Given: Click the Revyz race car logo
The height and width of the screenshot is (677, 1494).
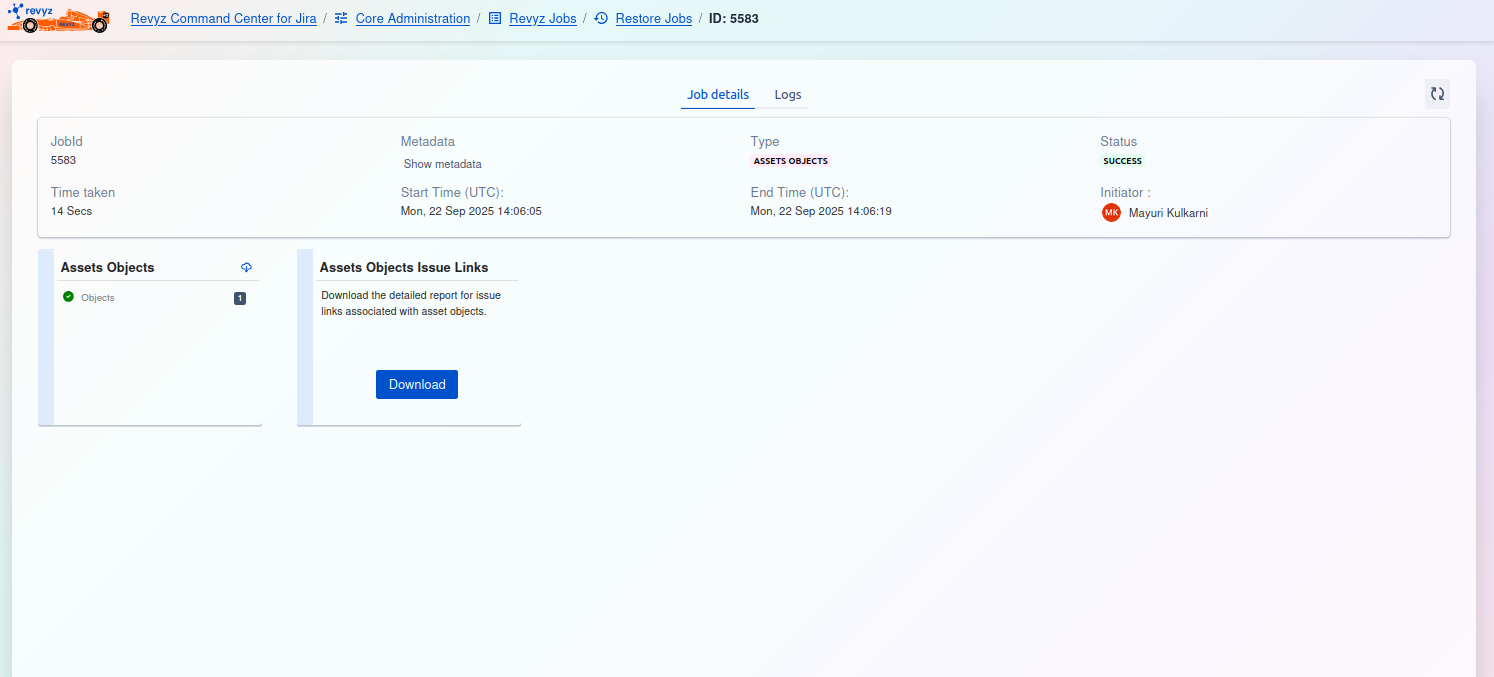Looking at the screenshot, I should pyautogui.click(x=58, y=19).
